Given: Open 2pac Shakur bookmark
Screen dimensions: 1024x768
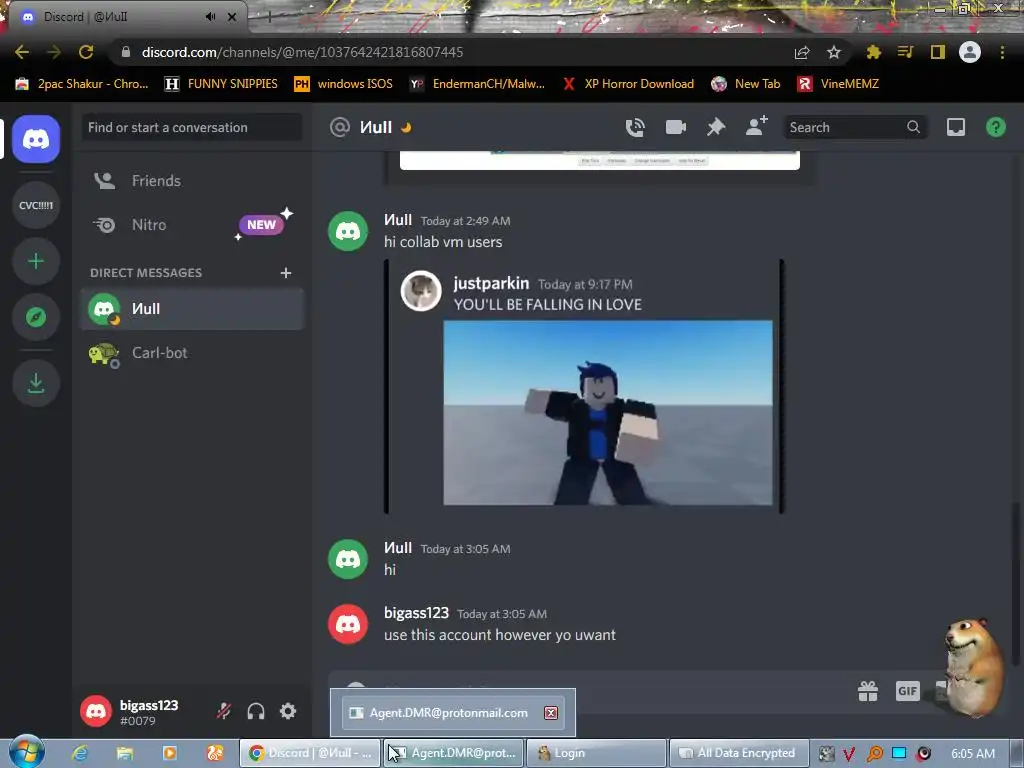Looking at the screenshot, I should click(x=82, y=84).
